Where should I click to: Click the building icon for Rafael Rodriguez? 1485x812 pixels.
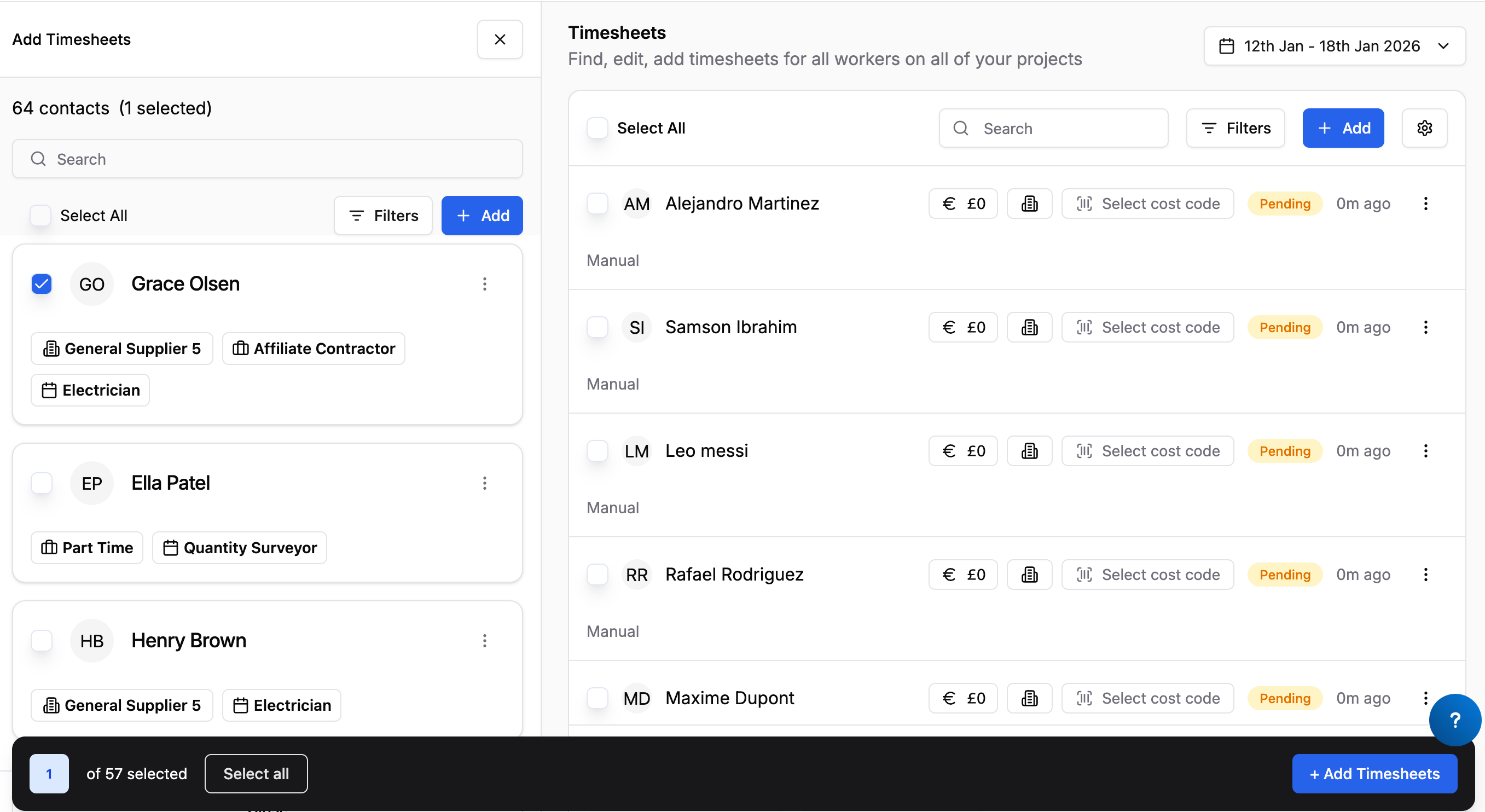pos(1030,575)
